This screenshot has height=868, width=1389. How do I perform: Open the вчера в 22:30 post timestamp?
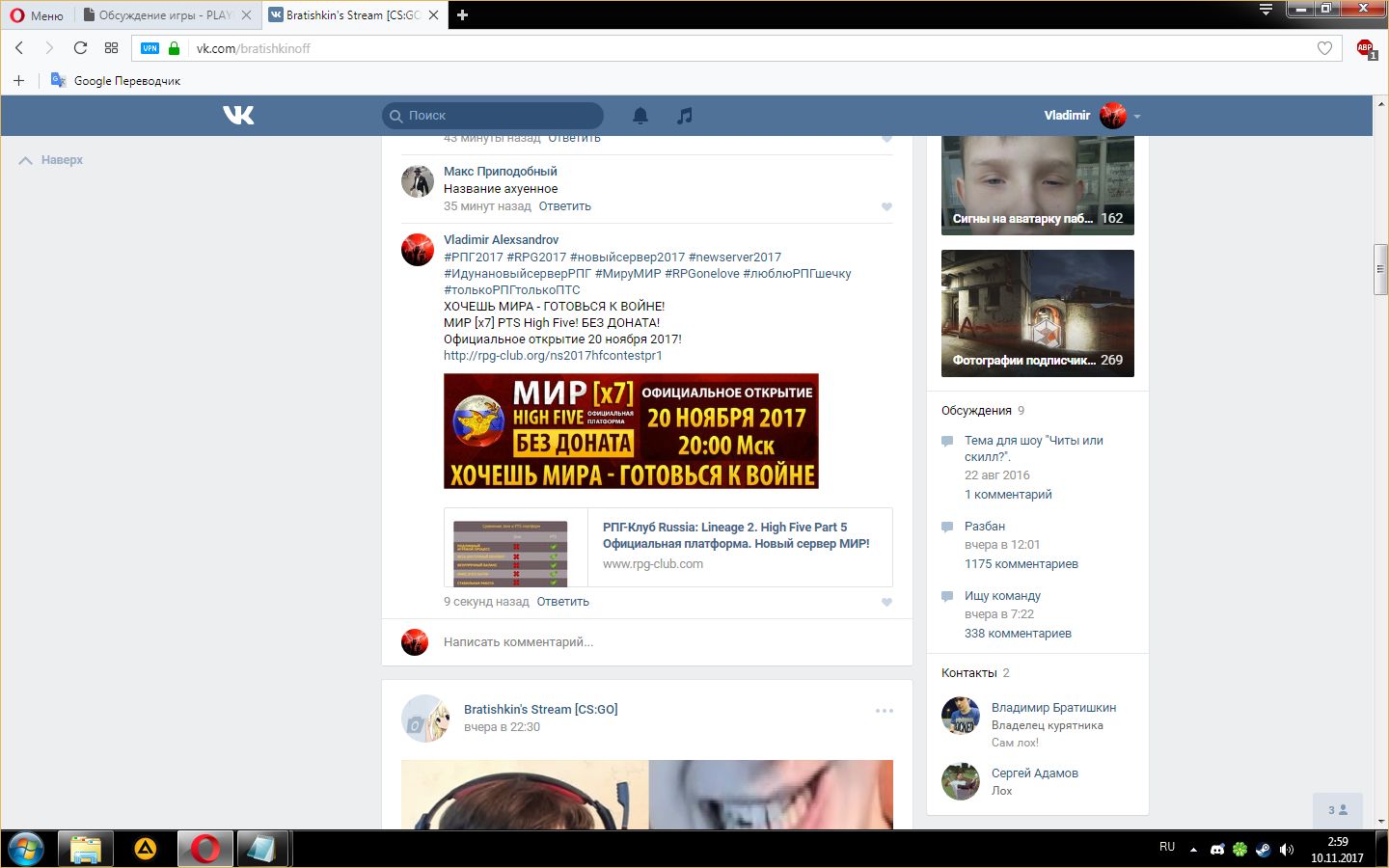coord(502,727)
